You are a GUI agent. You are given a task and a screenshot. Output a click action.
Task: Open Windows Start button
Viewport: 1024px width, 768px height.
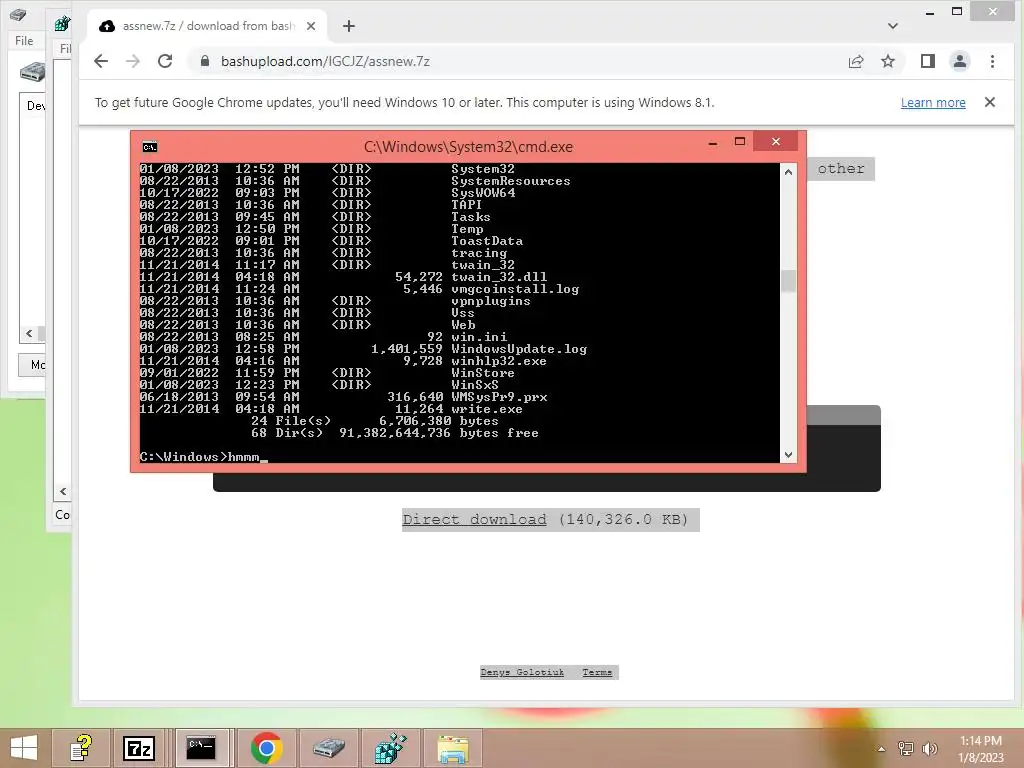[24, 748]
